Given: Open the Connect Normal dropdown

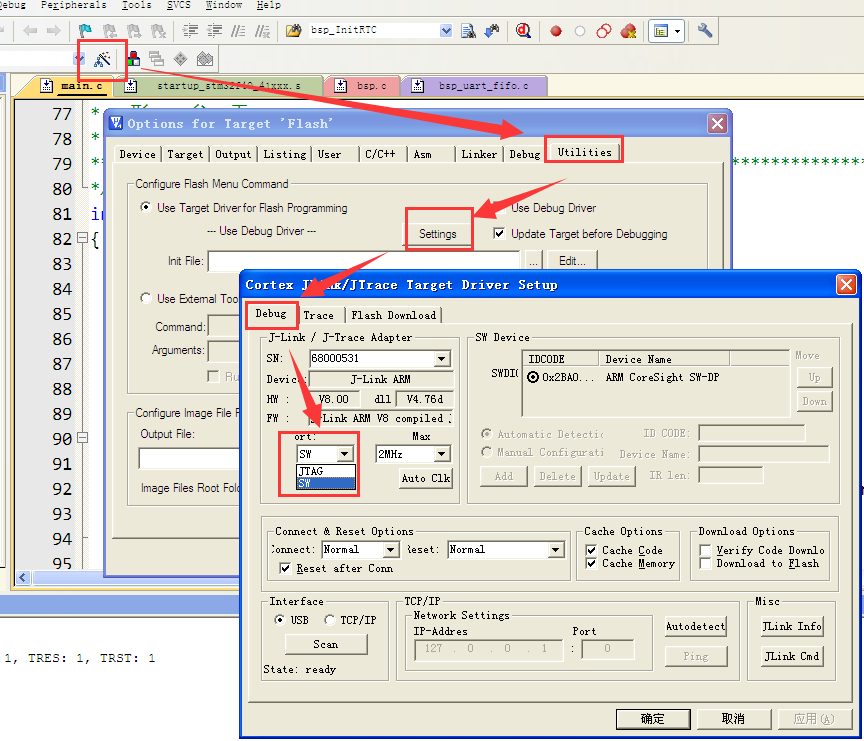Looking at the screenshot, I should click(391, 549).
